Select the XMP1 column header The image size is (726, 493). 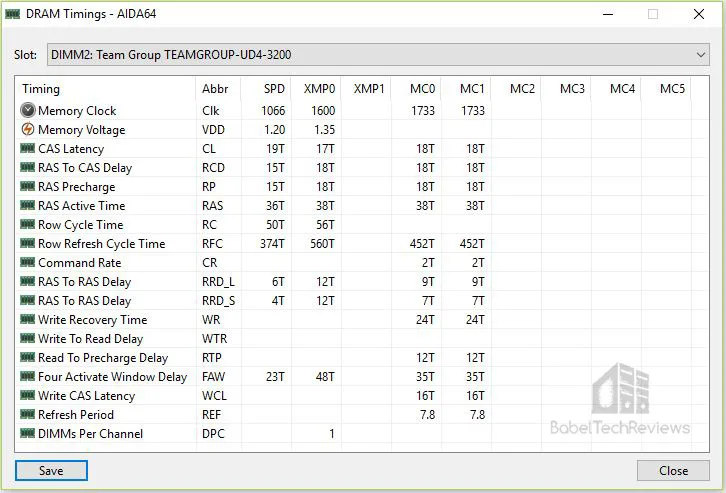tap(366, 88)
